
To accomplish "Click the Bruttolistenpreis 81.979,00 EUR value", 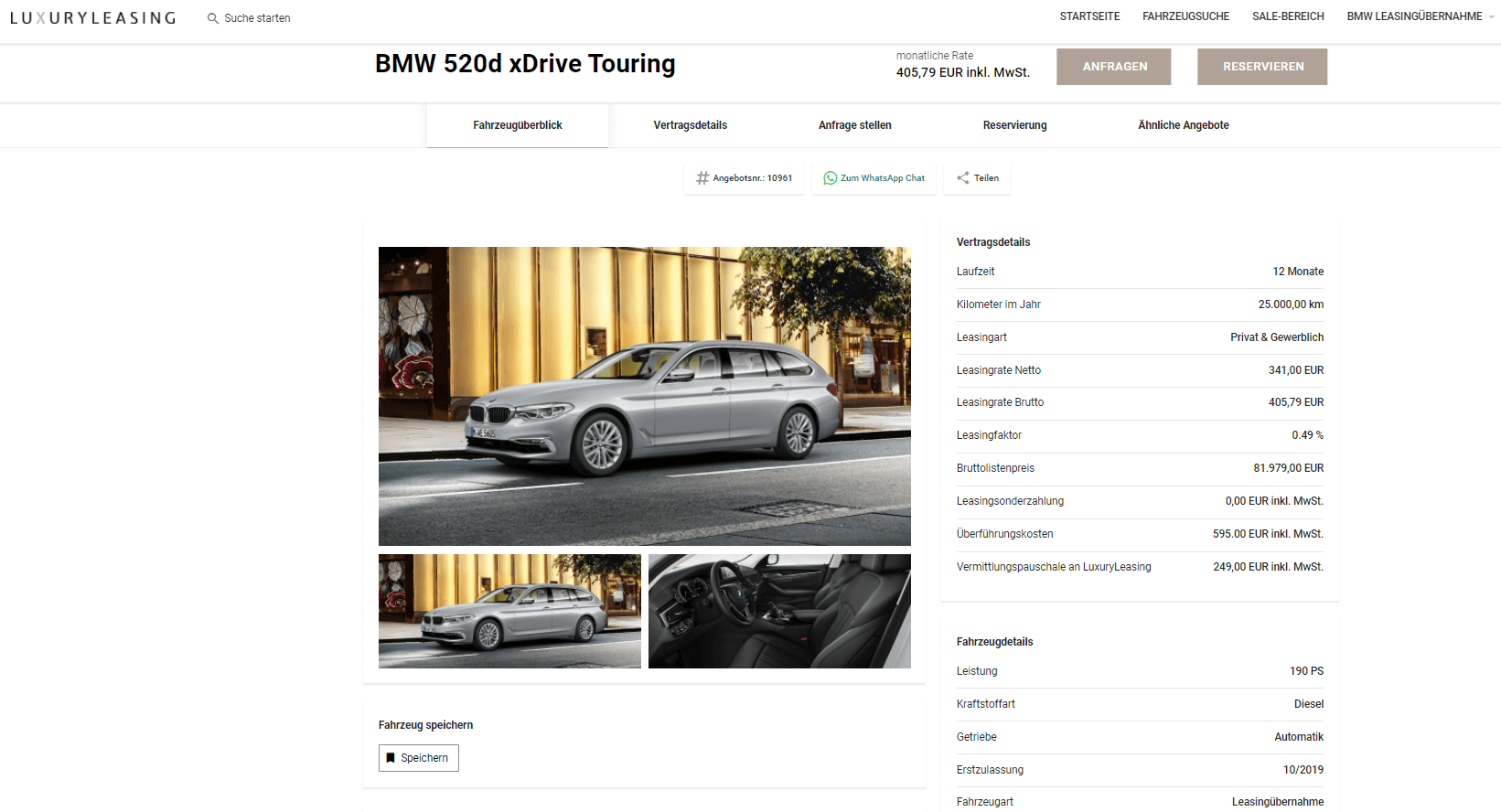I will click(1289, 468).
